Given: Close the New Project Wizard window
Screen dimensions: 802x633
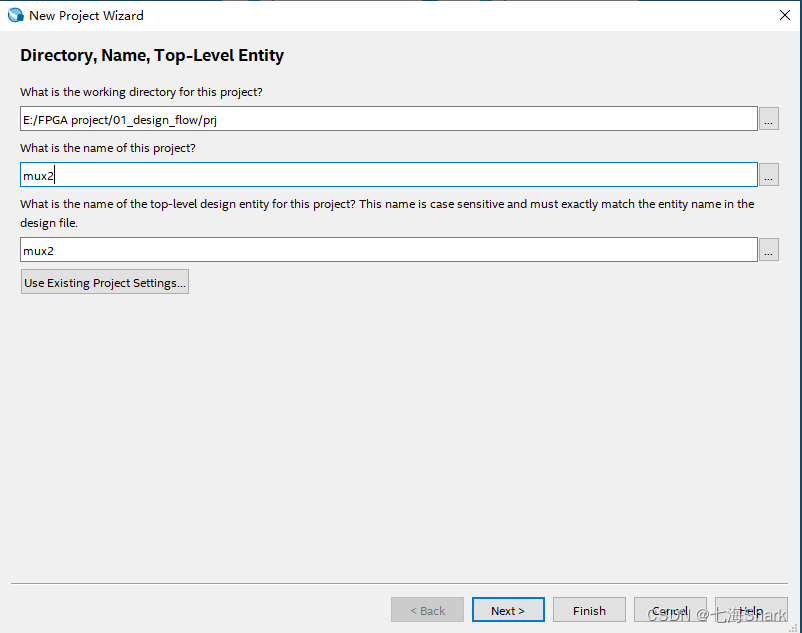Looking at the screenshot, I should (785, 15).
